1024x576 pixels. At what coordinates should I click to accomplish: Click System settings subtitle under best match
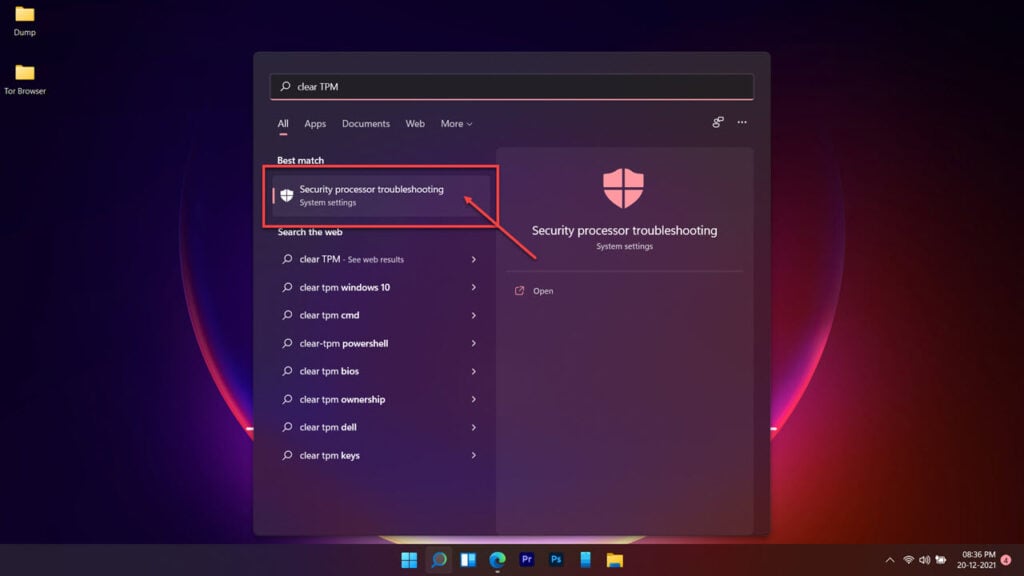pos(328,202)
